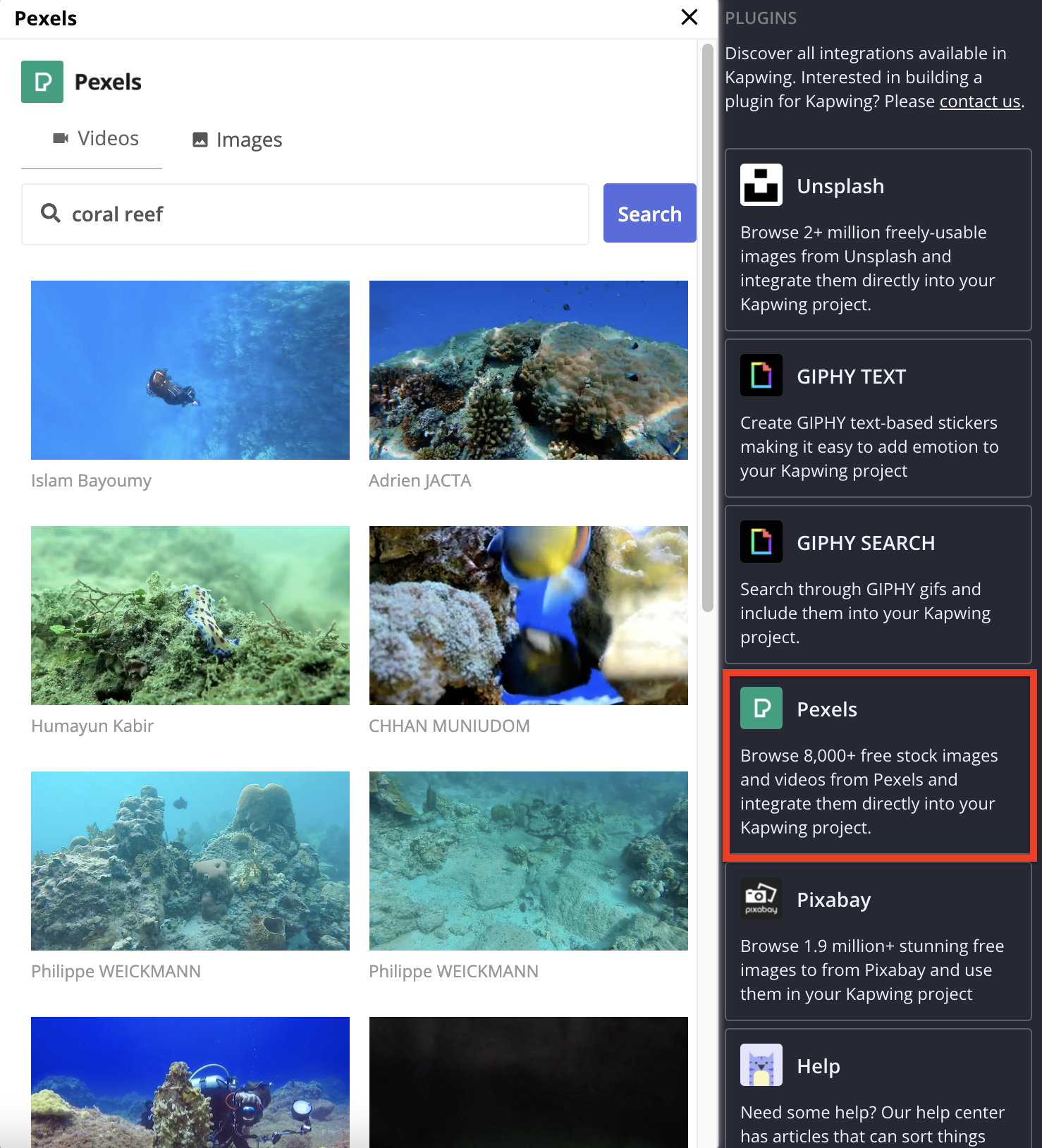Open the Pixabay camera icon
Screen dimensions: 1042x1148
(761, 898)
